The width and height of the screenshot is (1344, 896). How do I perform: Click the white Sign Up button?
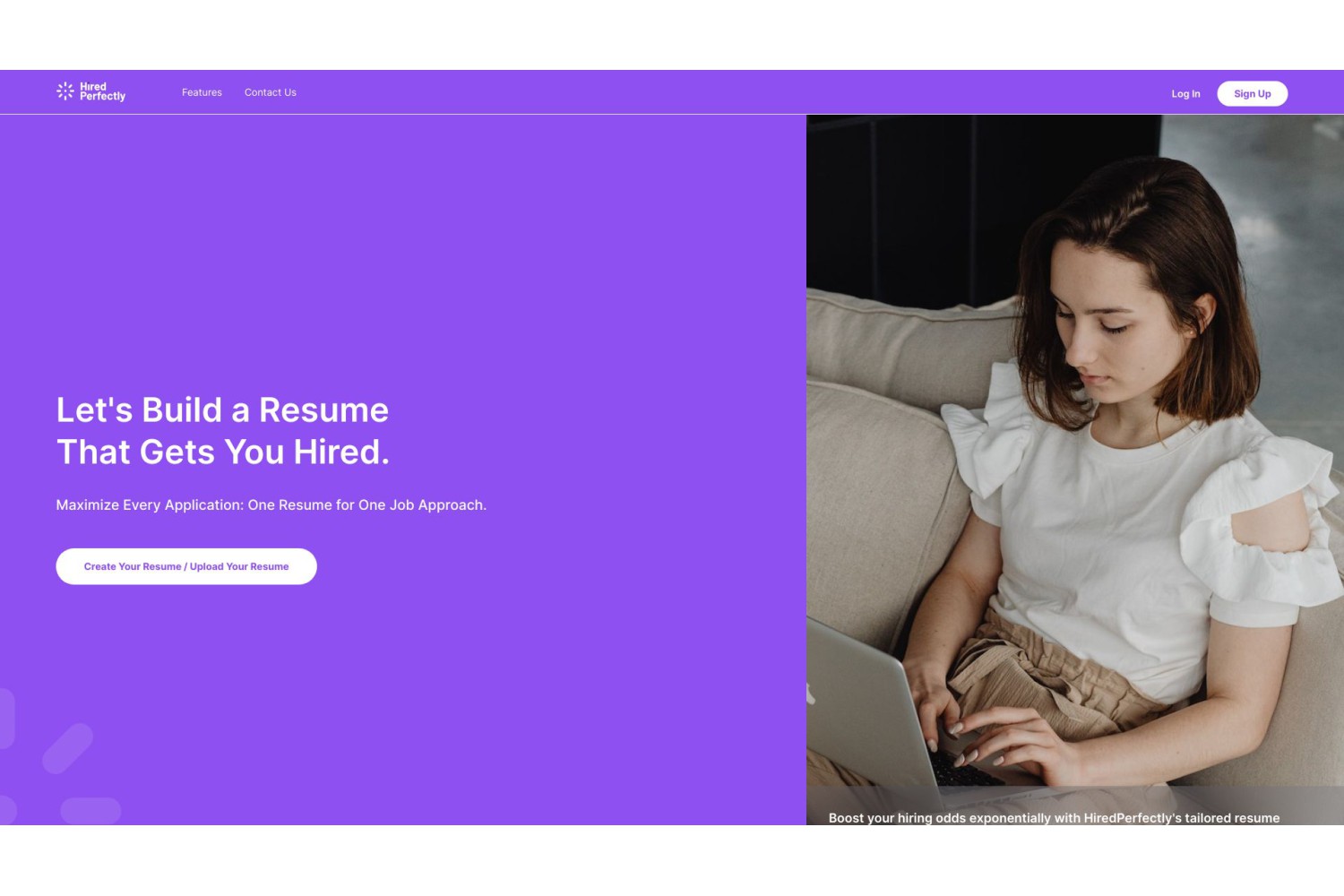[x=1252, y=94]
